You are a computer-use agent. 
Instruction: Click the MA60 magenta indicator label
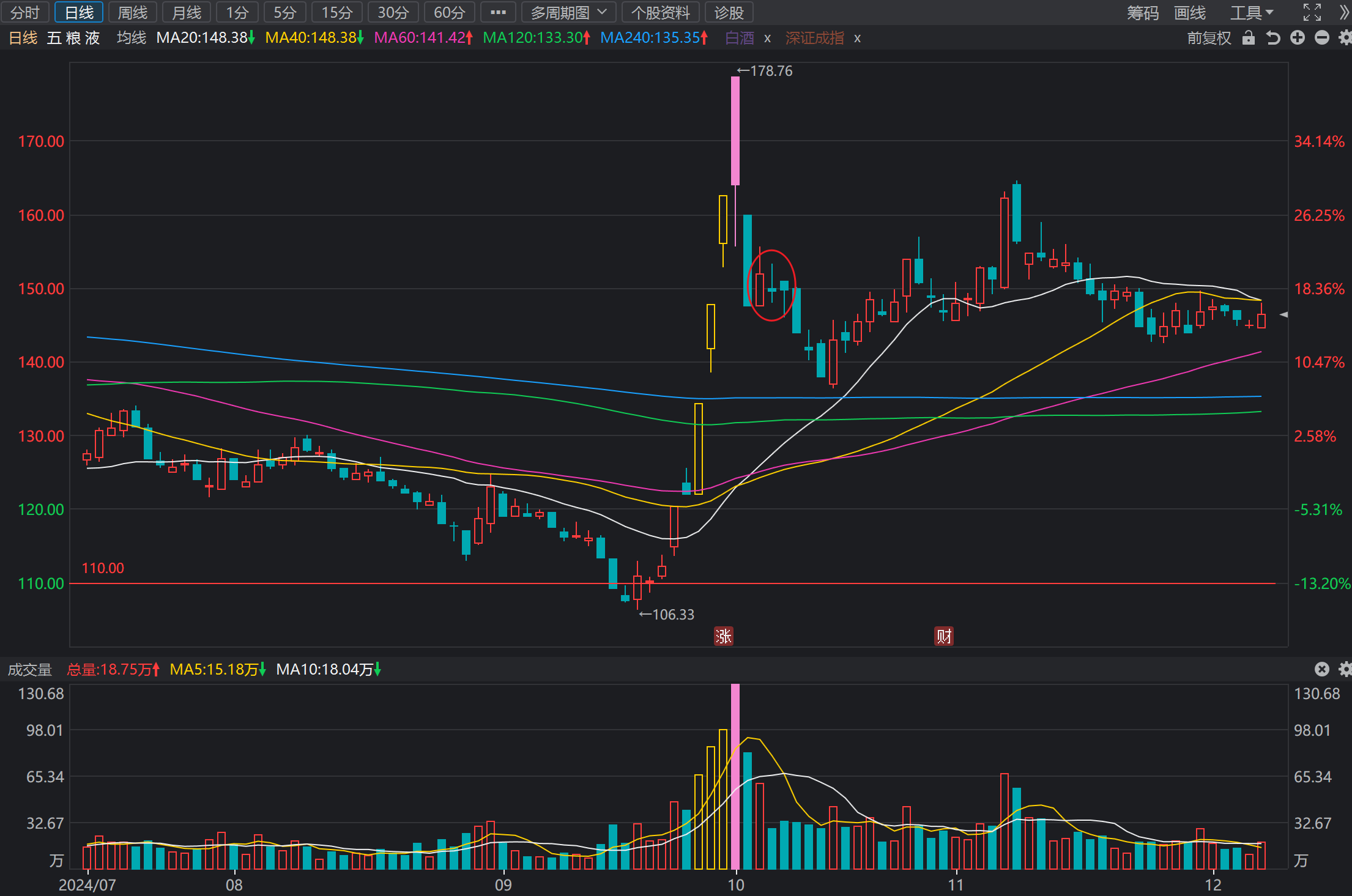tap(423, 38)
